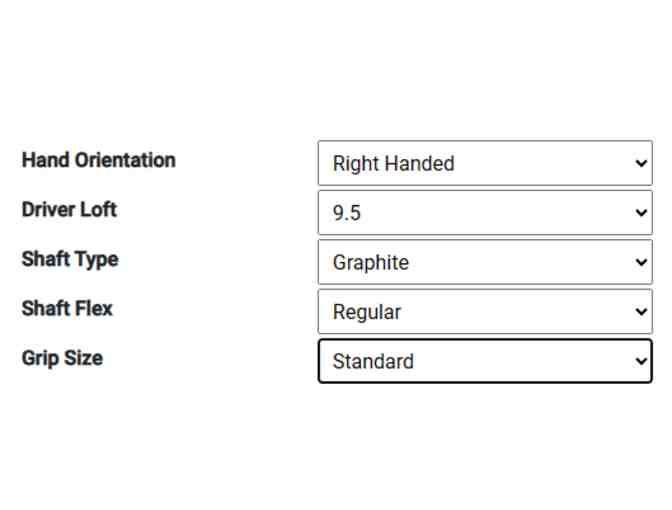
Task: Click the Standard grip value text
Action: 373,362
